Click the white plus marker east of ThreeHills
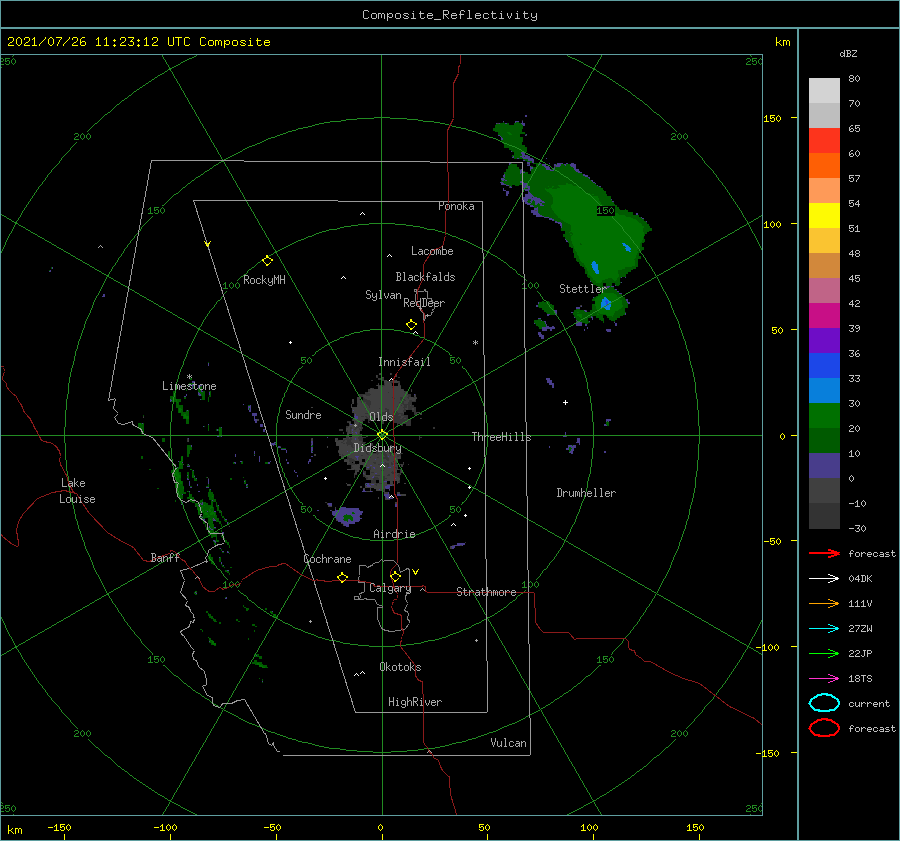The width and height of the screenshot is (900, 841). pyautogui.click(x=565, y=402)
